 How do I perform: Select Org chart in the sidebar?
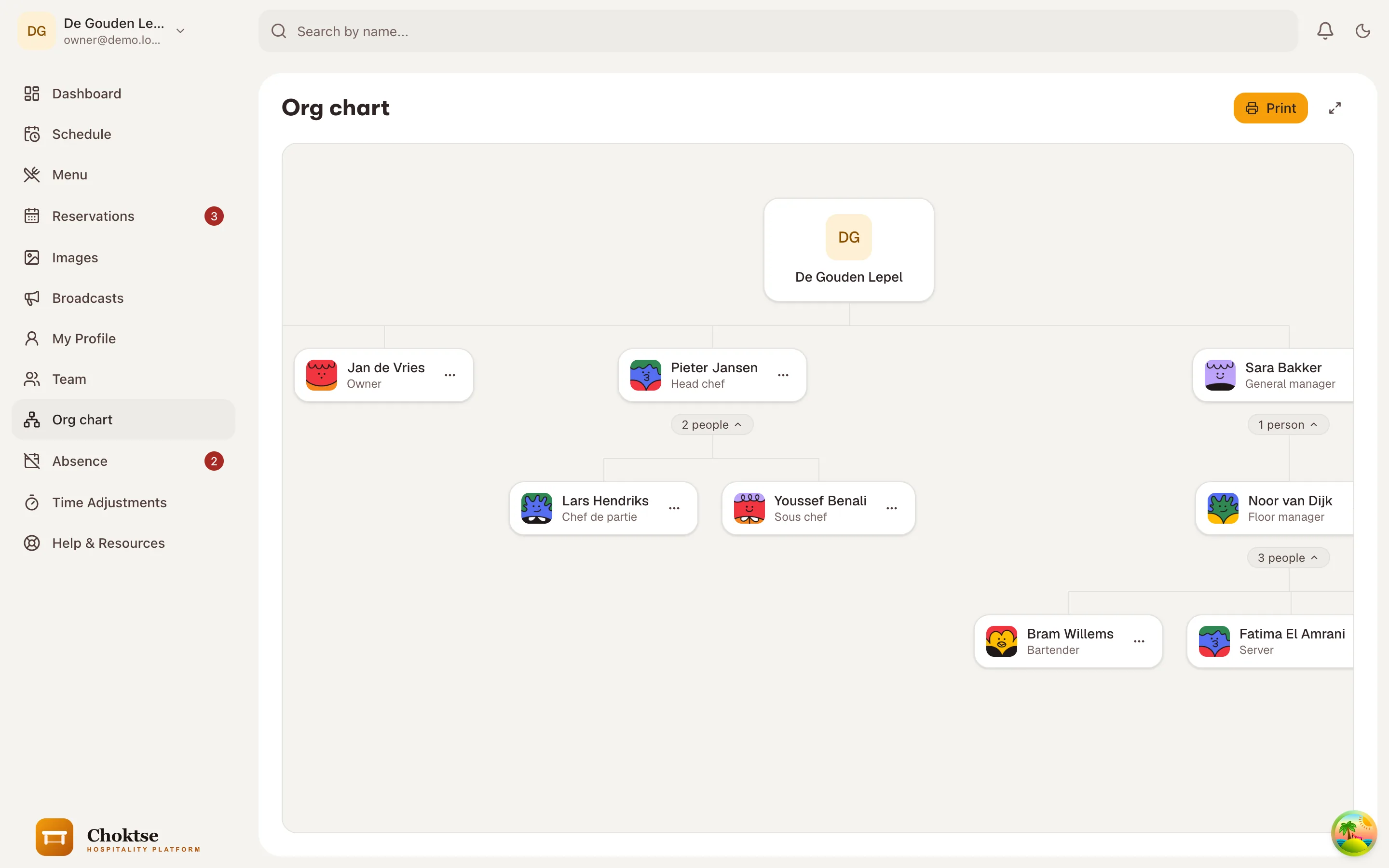coord(123,420)
